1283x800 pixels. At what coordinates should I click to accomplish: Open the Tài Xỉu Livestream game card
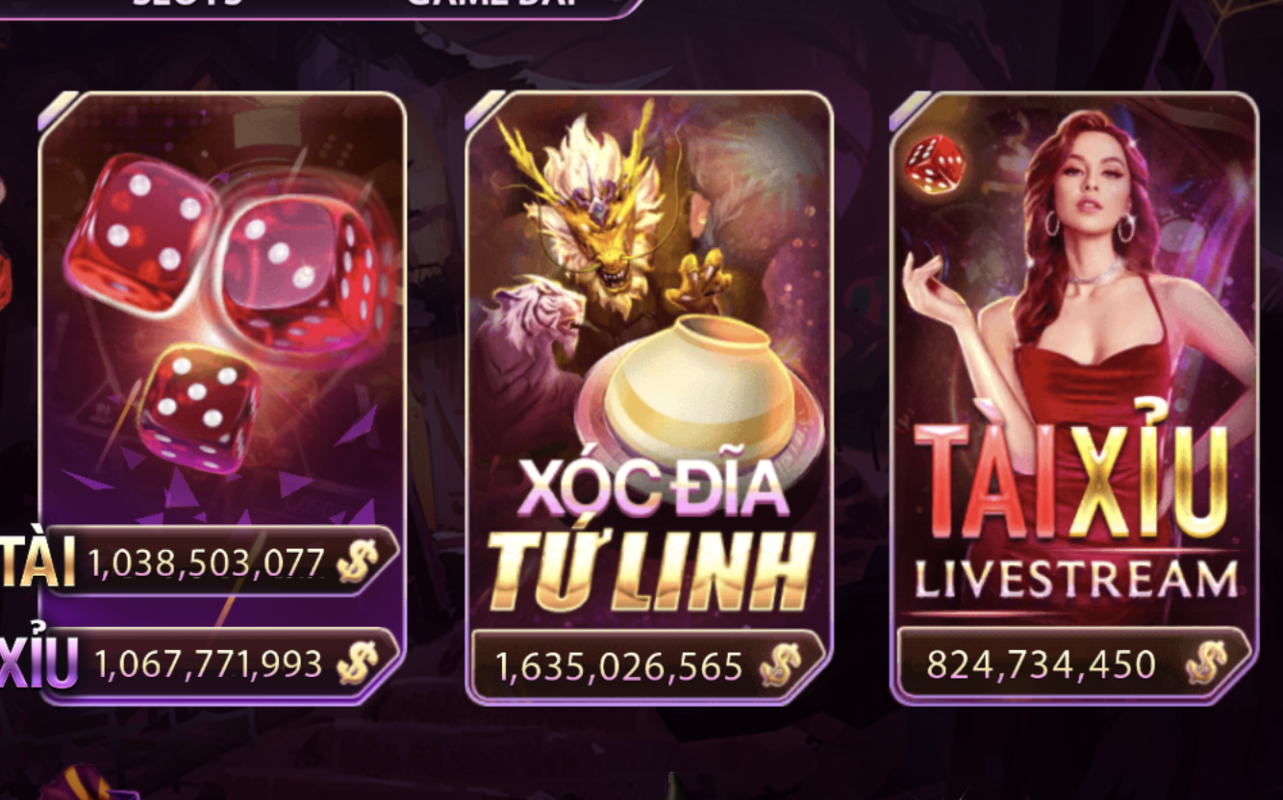pos(1074,398)
